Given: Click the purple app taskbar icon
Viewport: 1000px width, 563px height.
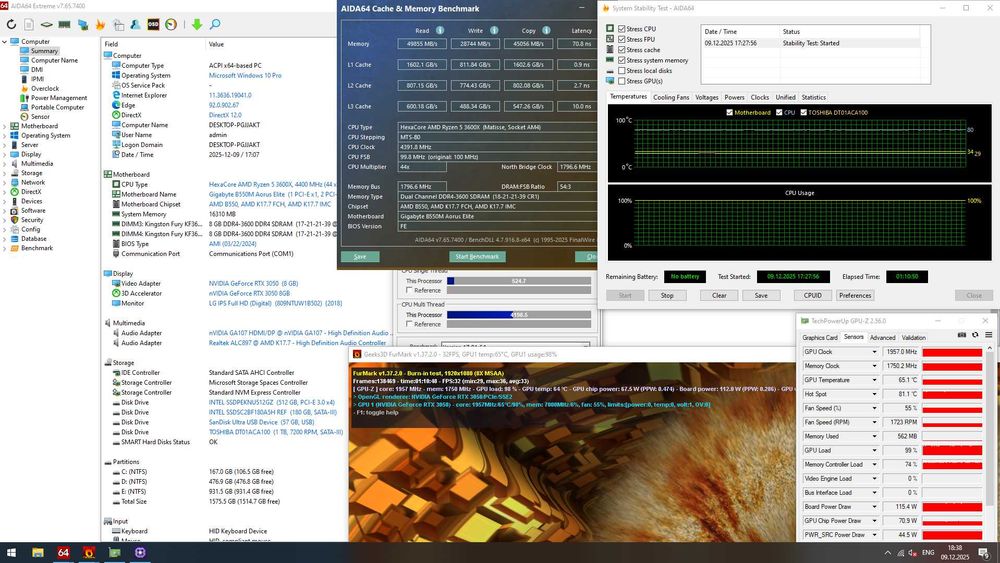Looking at the screenshot, I should tap(140, 552).
